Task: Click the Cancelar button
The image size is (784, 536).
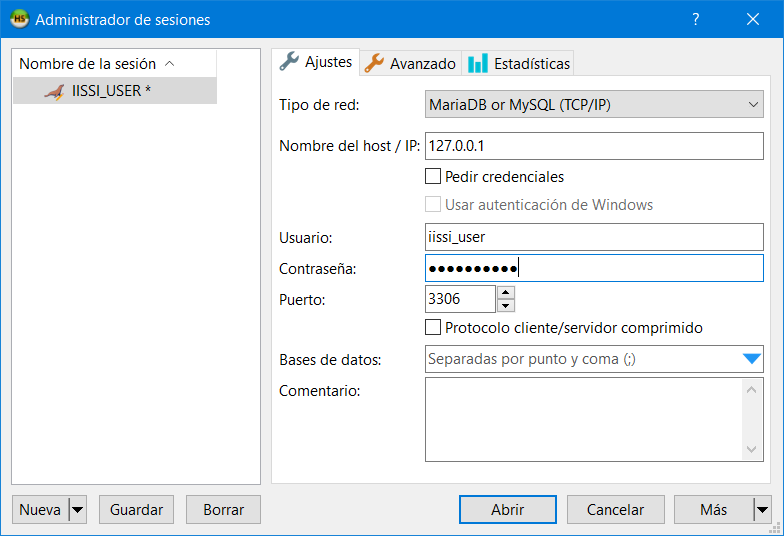Action: (x=616, y=510)
